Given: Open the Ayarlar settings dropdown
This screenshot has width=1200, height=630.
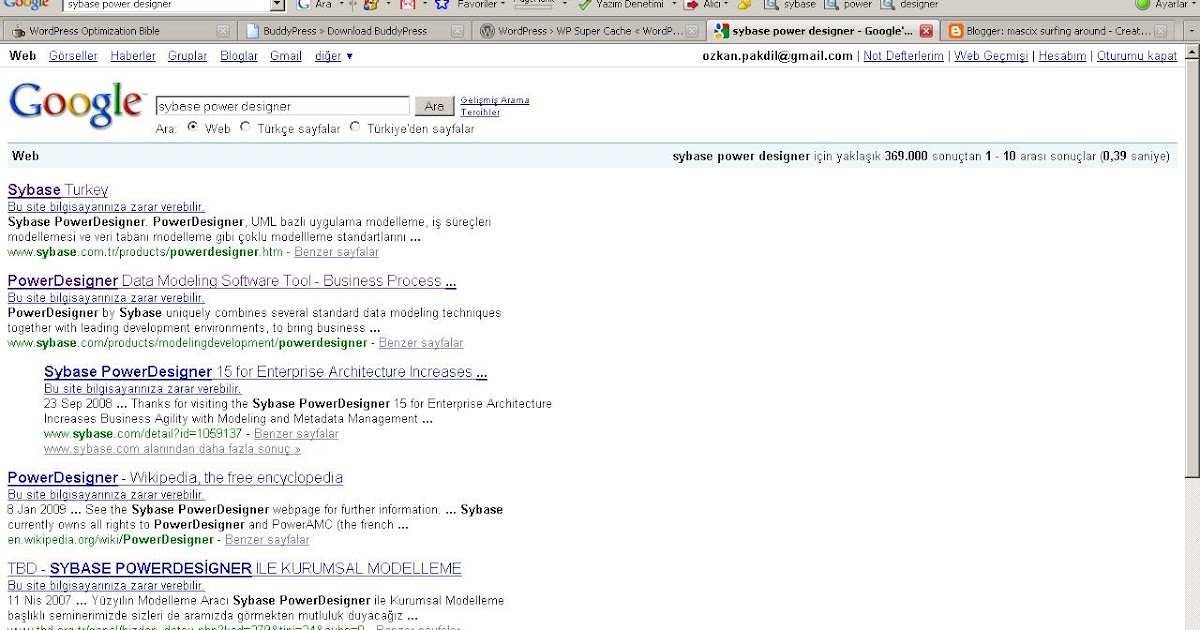Looking at the screenshot, I should pyautogui.click(x=1193, y=4).
